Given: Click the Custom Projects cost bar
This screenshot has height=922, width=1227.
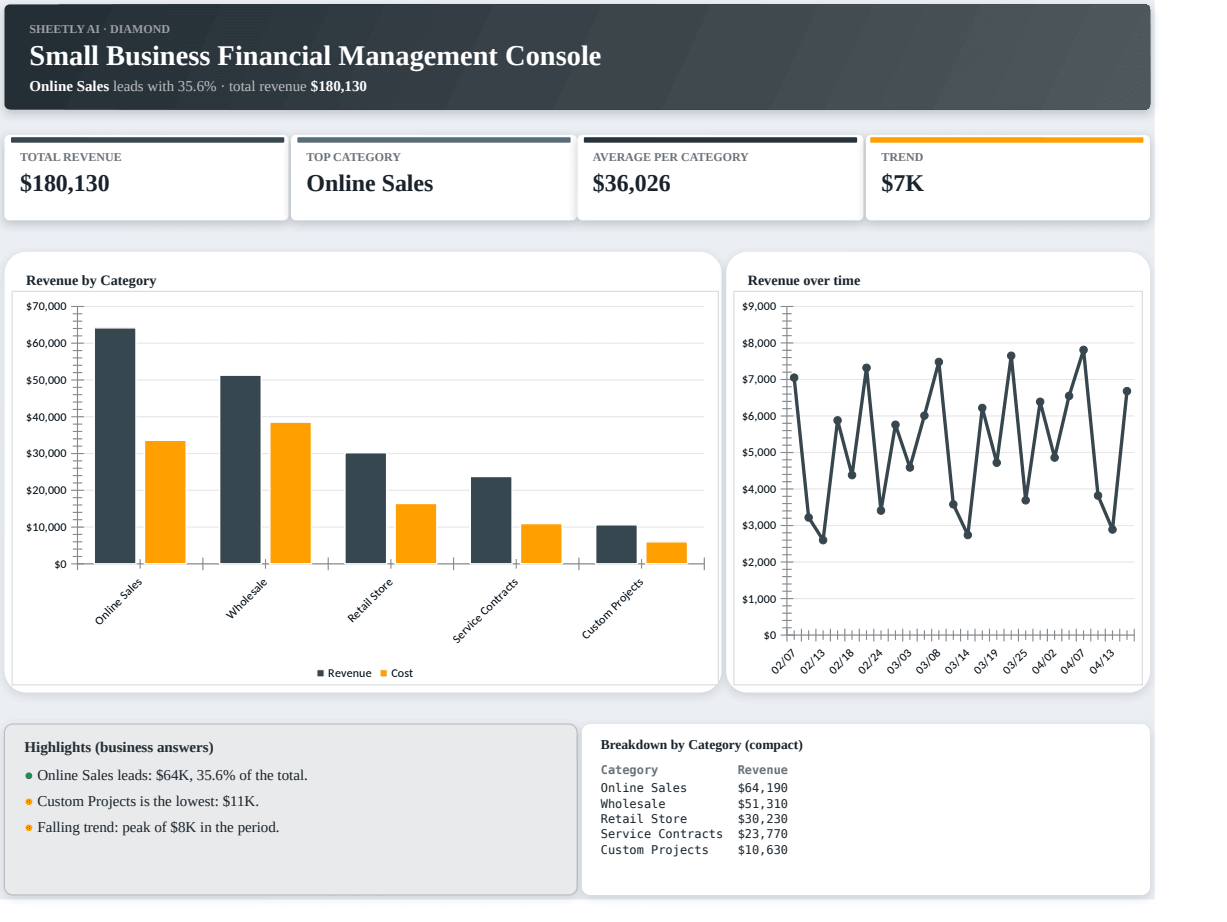Looking at the screenshot, I should (666, 553).
